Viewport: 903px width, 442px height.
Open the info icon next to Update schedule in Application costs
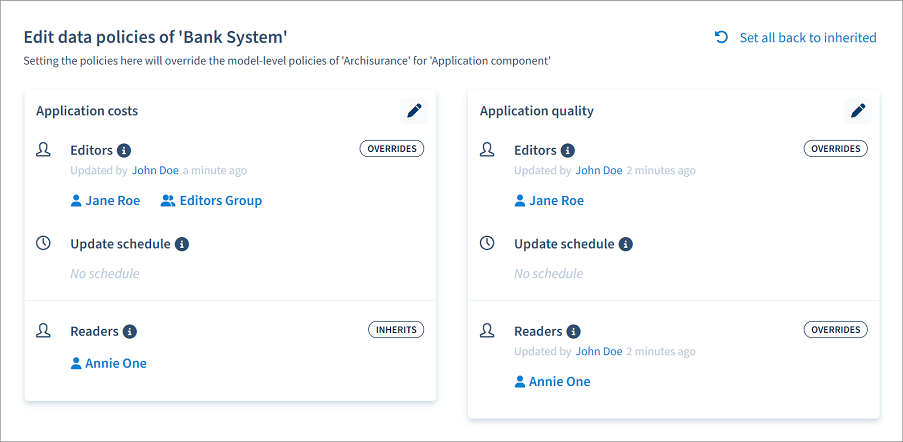pos(182,244)
